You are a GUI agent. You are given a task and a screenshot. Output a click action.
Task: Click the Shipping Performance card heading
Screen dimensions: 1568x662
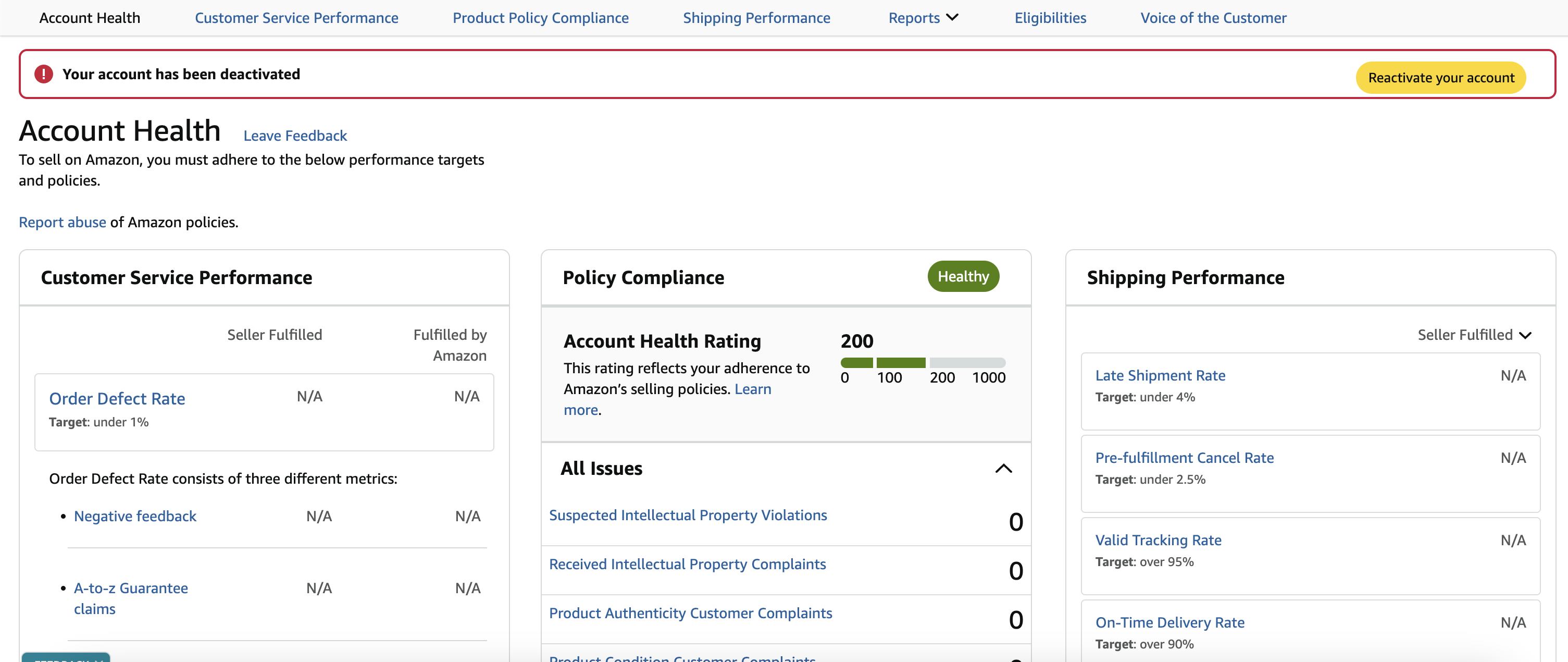[x=1186, y=278]
